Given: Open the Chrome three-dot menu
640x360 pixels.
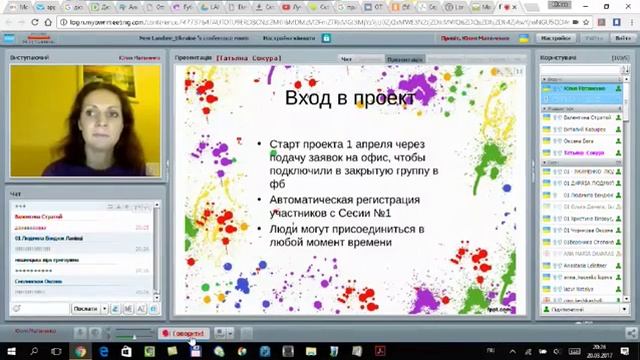Looking at the screenshot, I should point(632,22).
